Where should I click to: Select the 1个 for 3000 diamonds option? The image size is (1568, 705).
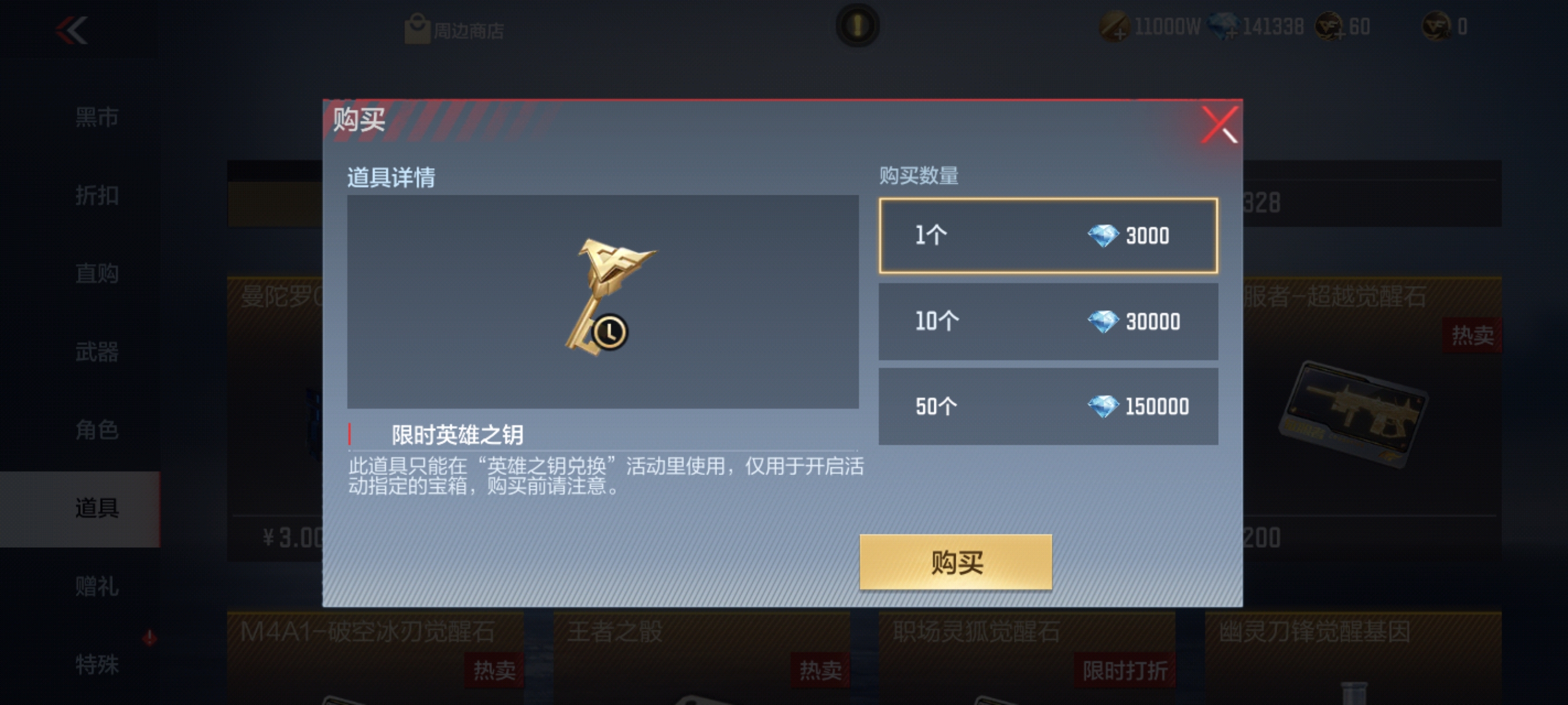(x=1048, y=235)
